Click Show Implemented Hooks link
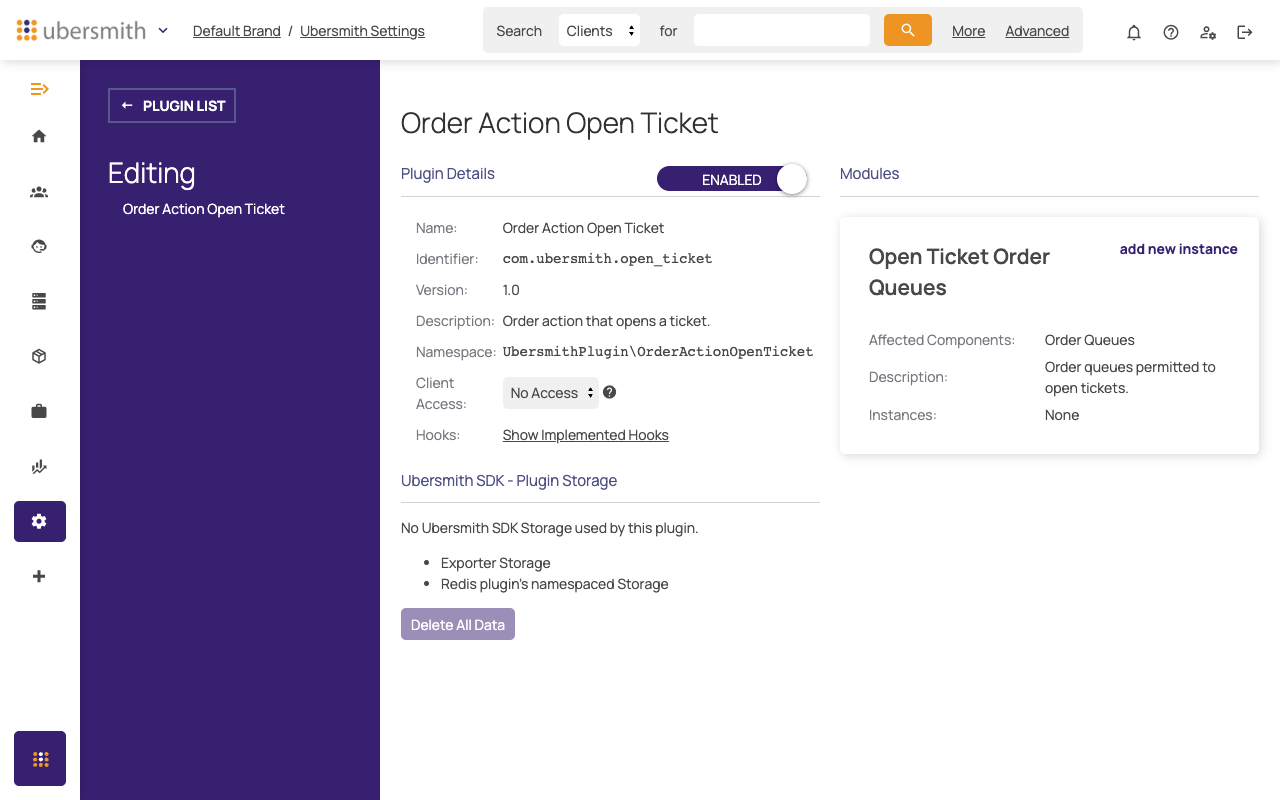This screenshot has height=800, width=1280. (586, 435)
